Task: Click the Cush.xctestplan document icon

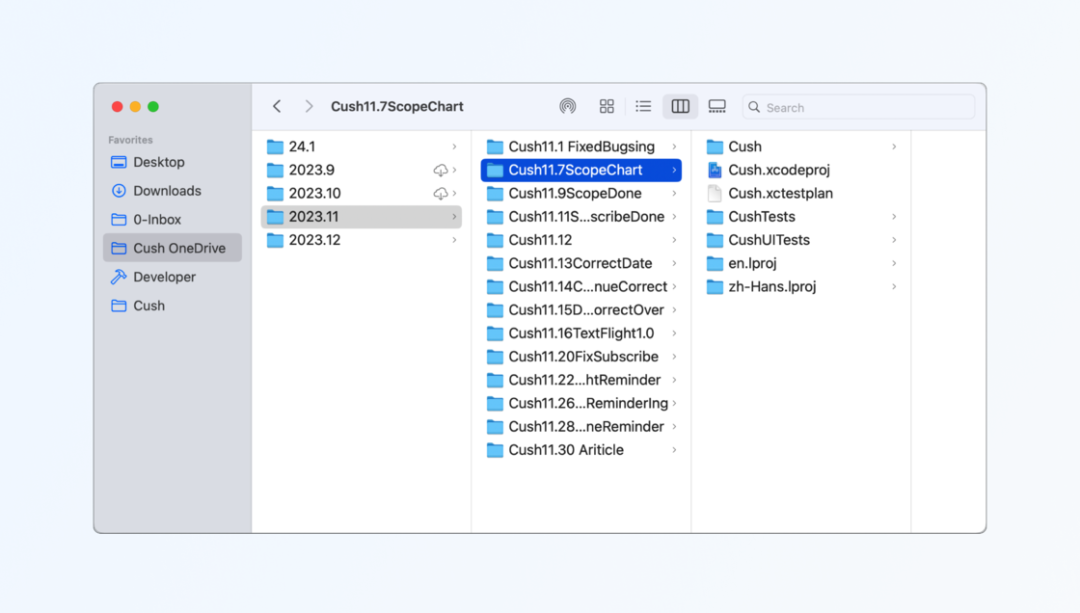Action: tap(715, 194)
